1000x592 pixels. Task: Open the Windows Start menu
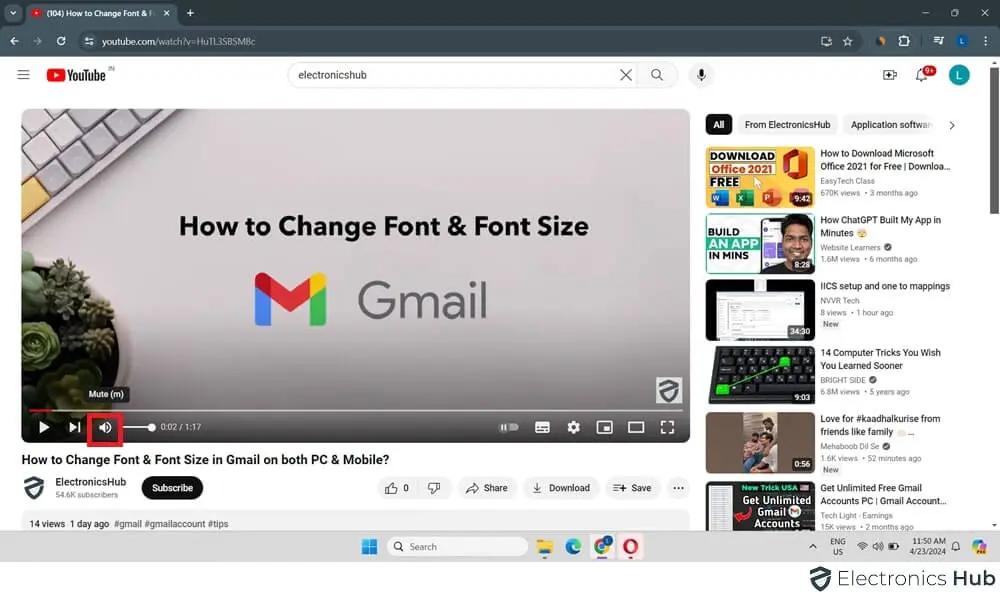(x=369, y=546)
